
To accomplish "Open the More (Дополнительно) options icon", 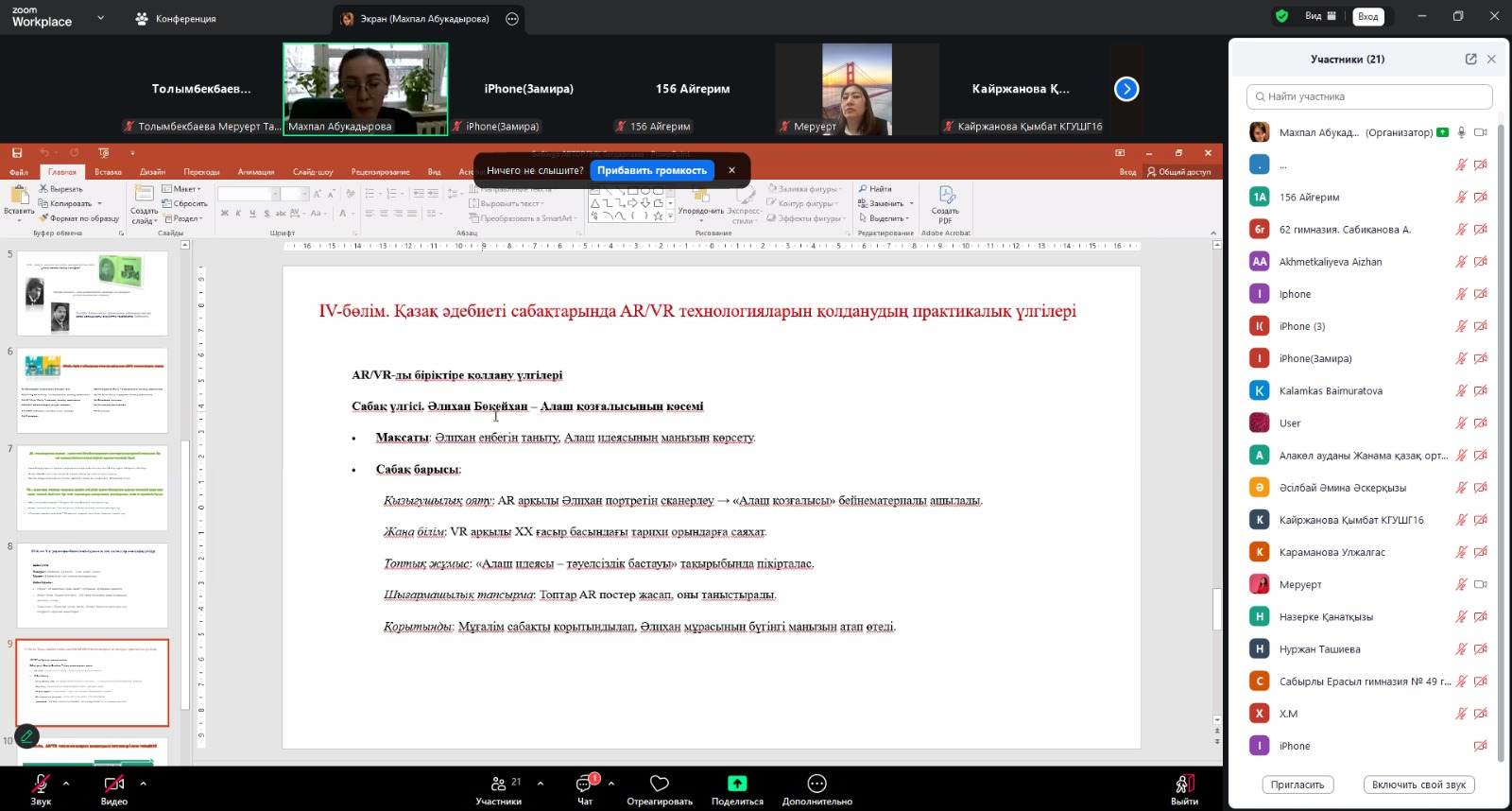I will (816, 784).
